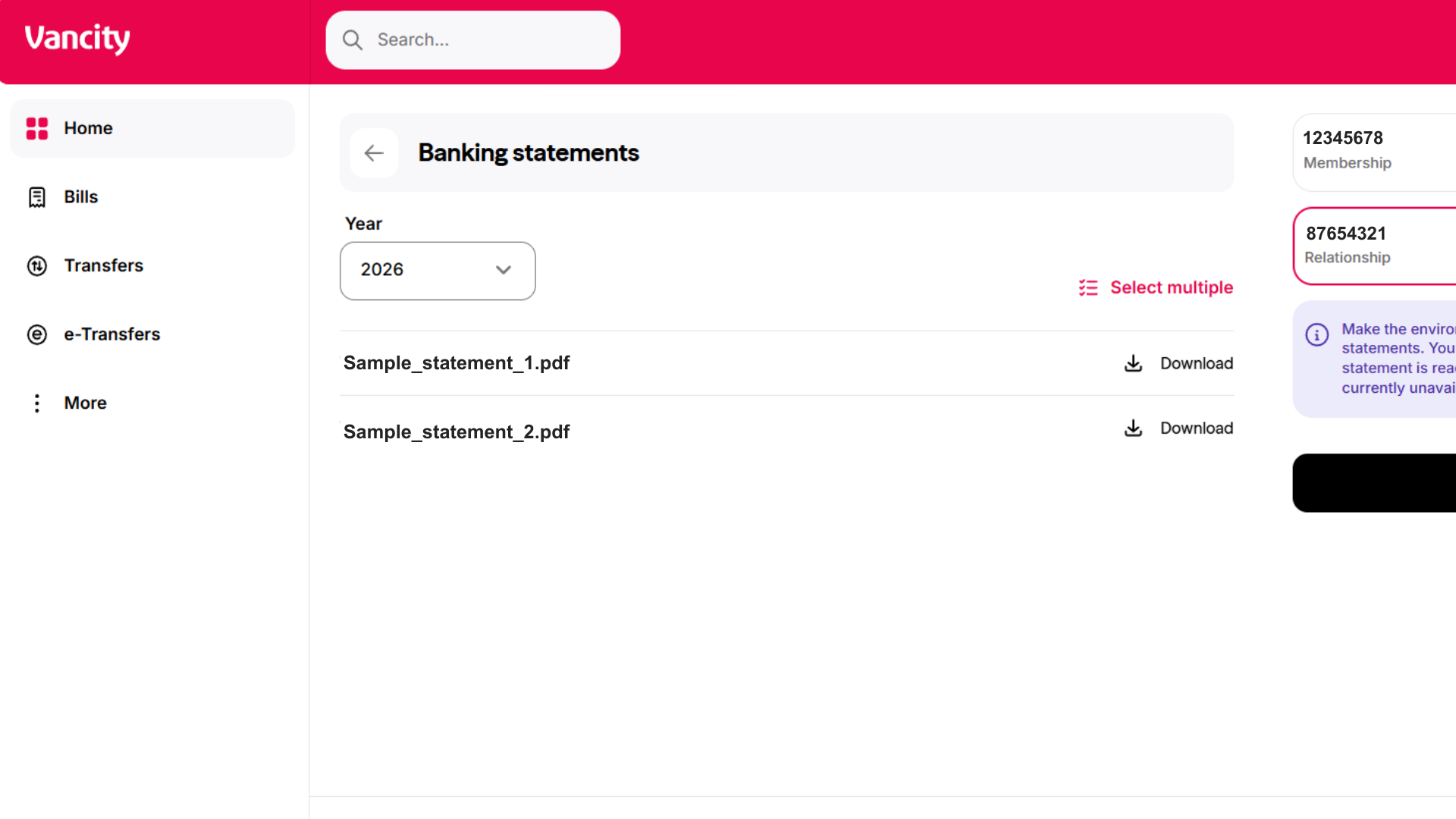Click the back arrow beside Banking statements

374,153
